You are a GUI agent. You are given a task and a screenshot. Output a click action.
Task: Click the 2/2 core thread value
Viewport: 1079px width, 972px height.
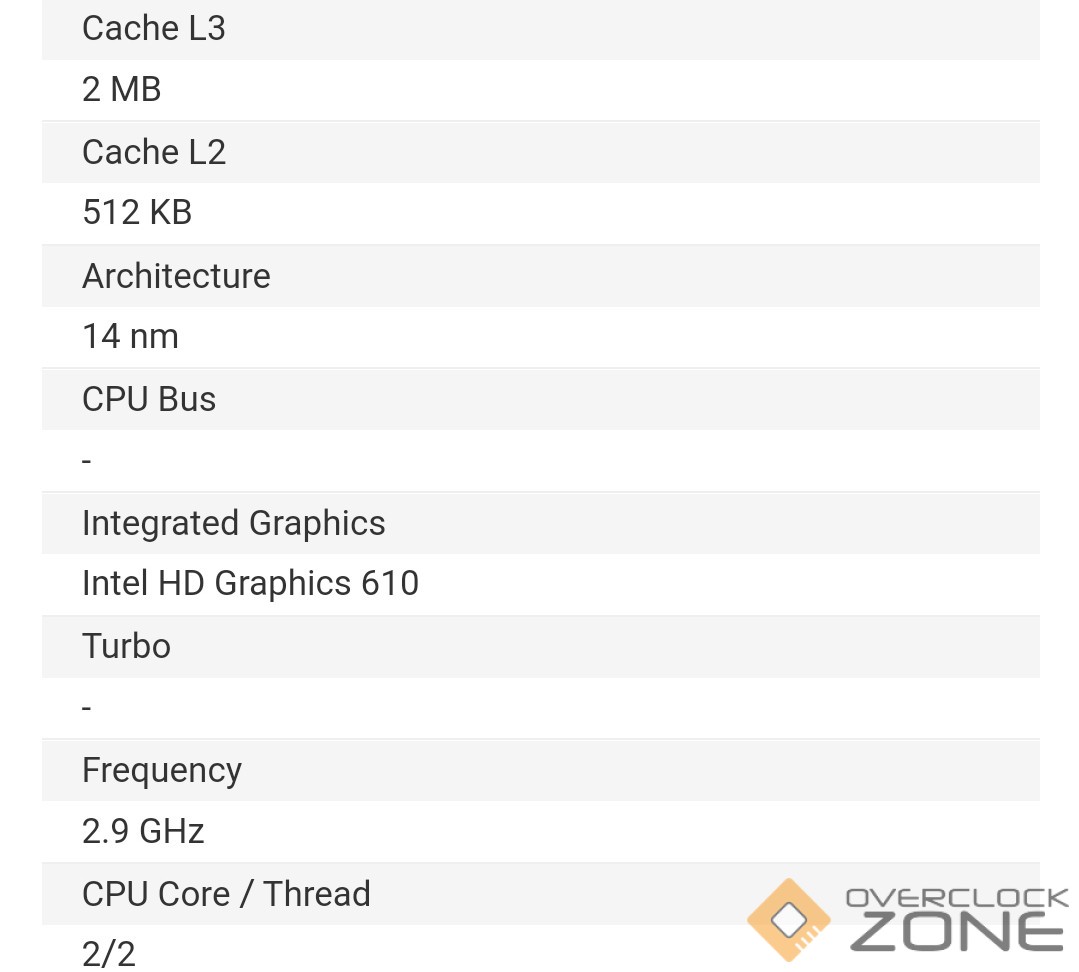coord(108,954)
